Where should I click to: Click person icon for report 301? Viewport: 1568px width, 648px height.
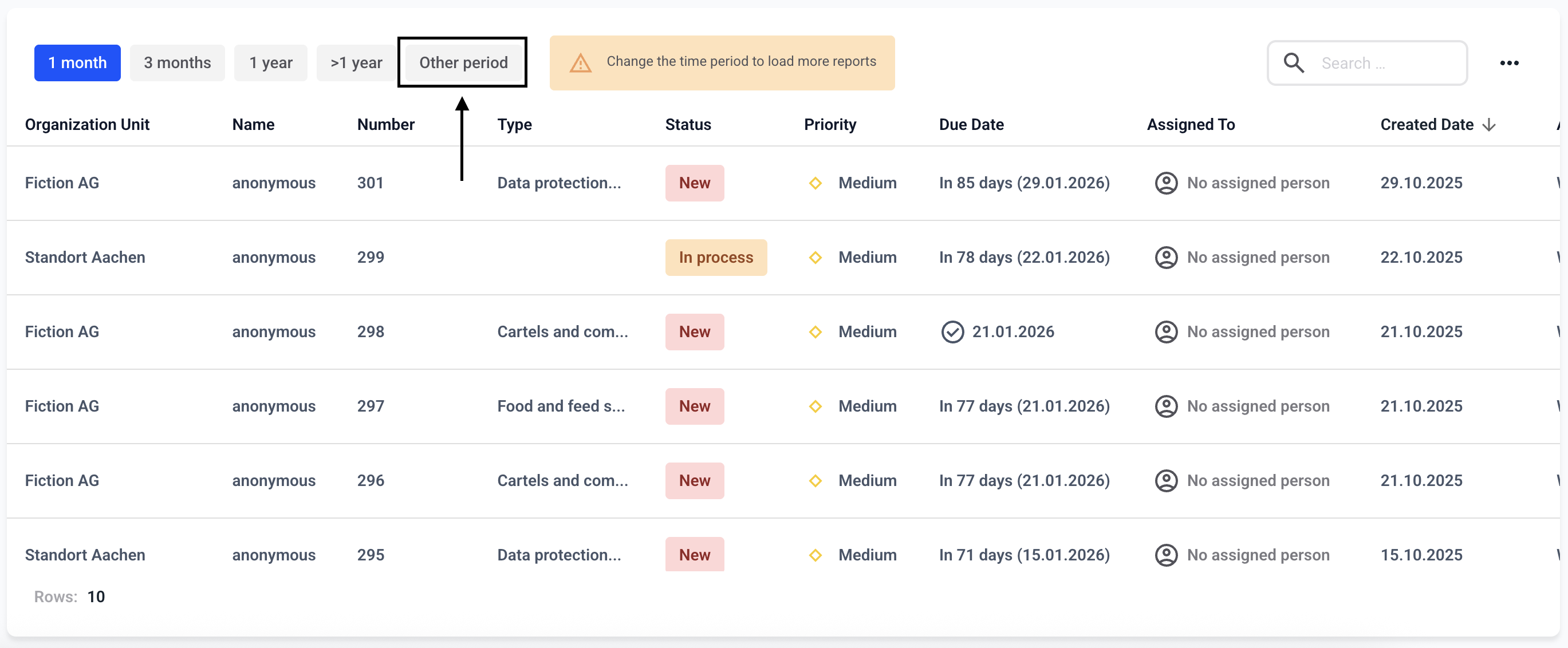pos(1165,183)
